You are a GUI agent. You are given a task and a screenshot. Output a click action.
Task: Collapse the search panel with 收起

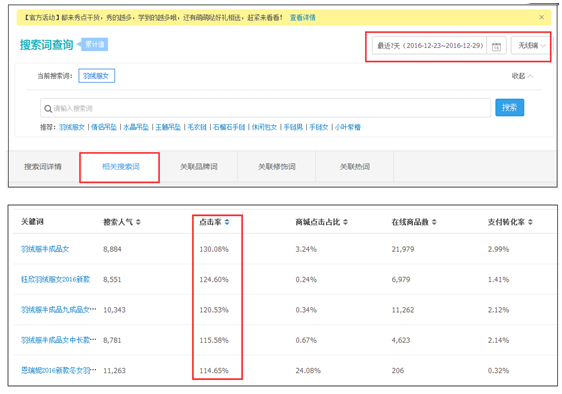tap(522, 76)
